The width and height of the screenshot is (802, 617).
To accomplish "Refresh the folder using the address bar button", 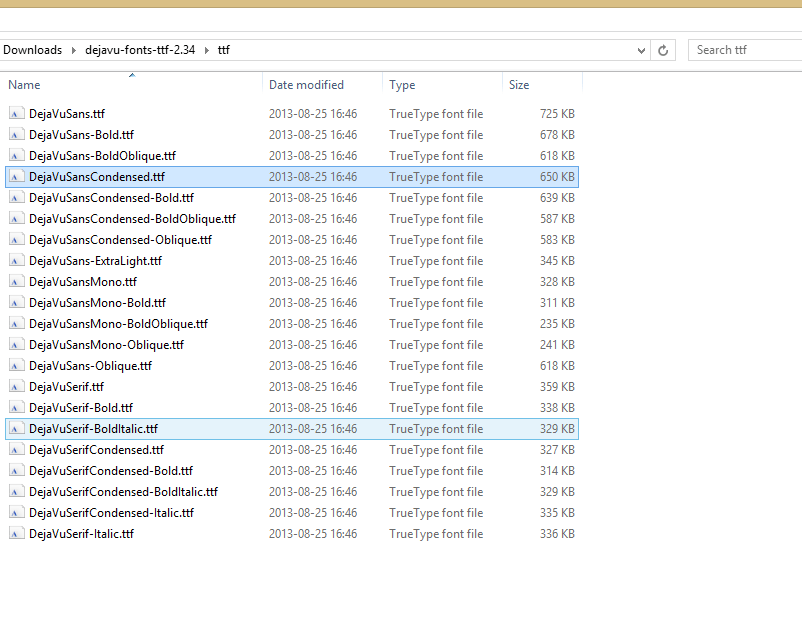I will click(663, 50).
